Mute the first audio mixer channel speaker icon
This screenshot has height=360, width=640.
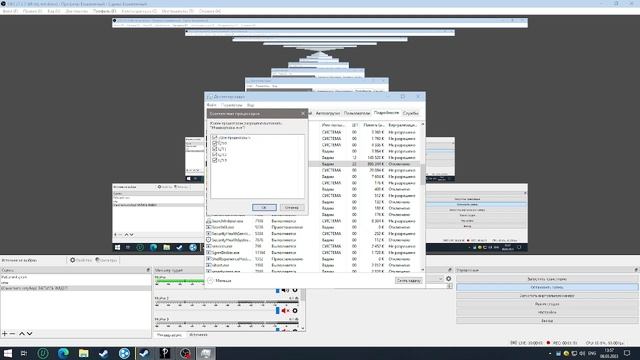(285, 290)
